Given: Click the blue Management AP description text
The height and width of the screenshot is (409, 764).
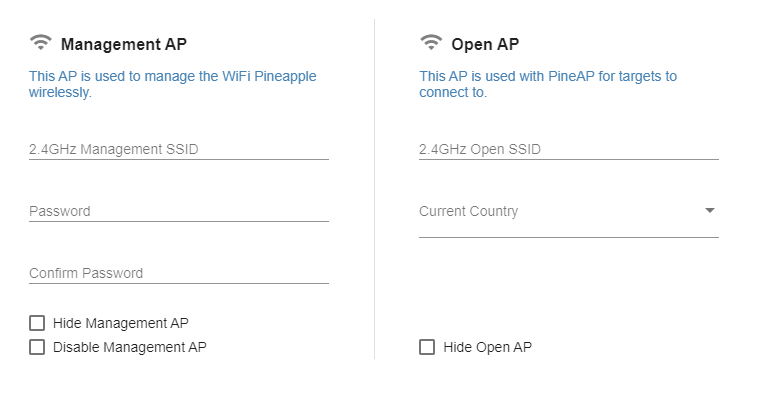Looking at the screenshot, I should click(x=172, y=84).
